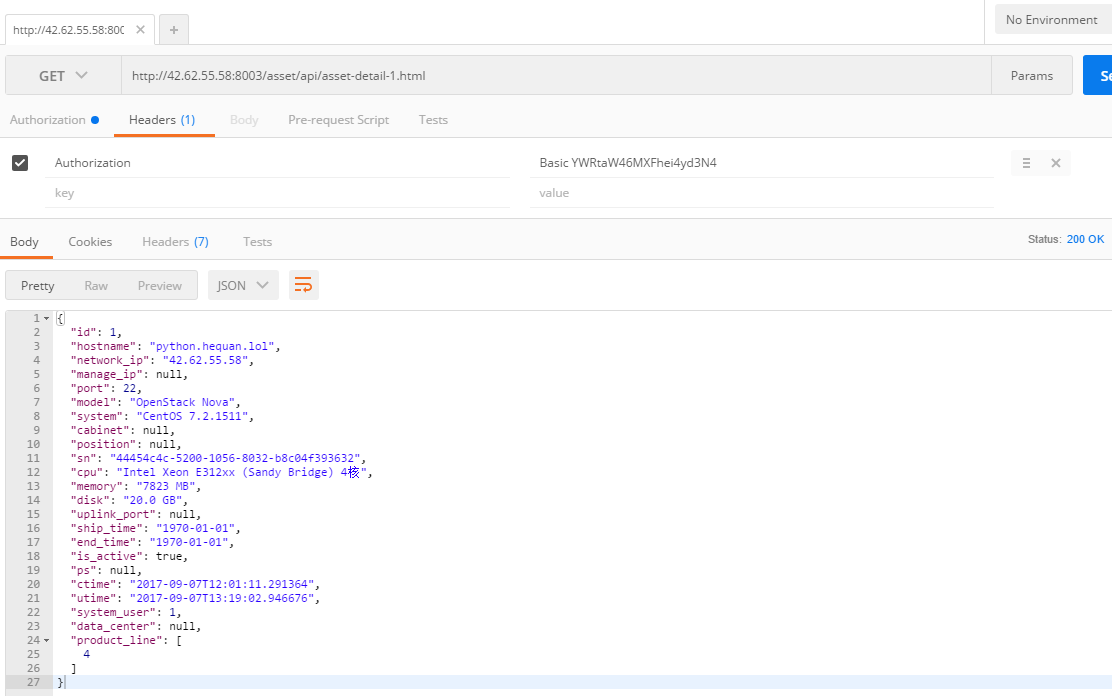Open the request Tests tab

pos(433,120)
